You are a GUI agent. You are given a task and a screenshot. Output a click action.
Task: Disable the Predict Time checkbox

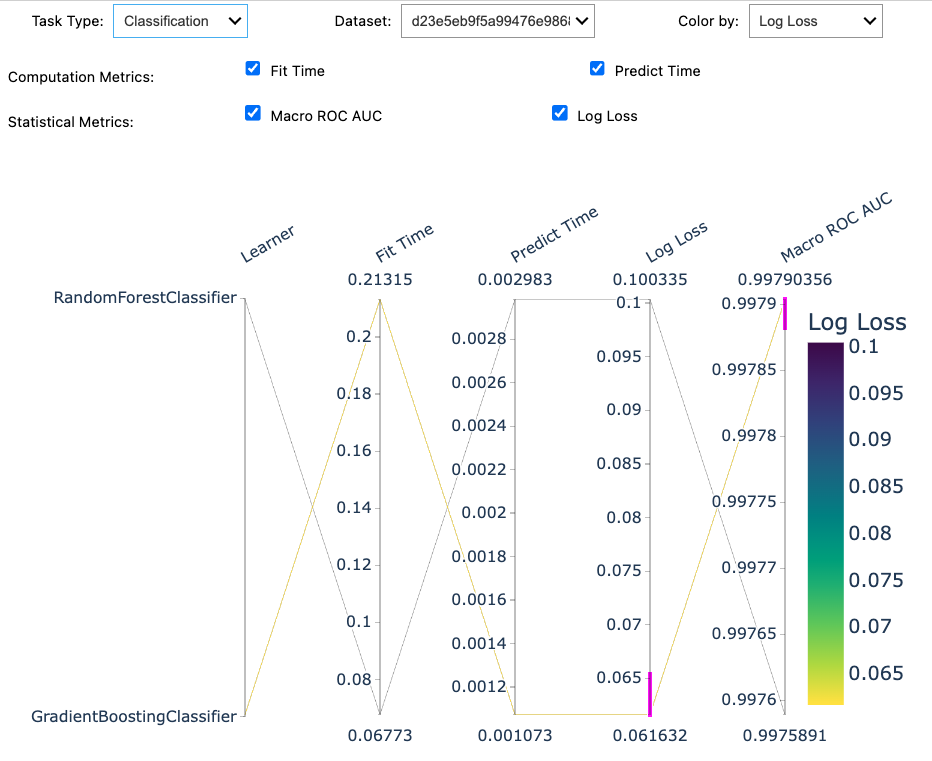[597, 69]
